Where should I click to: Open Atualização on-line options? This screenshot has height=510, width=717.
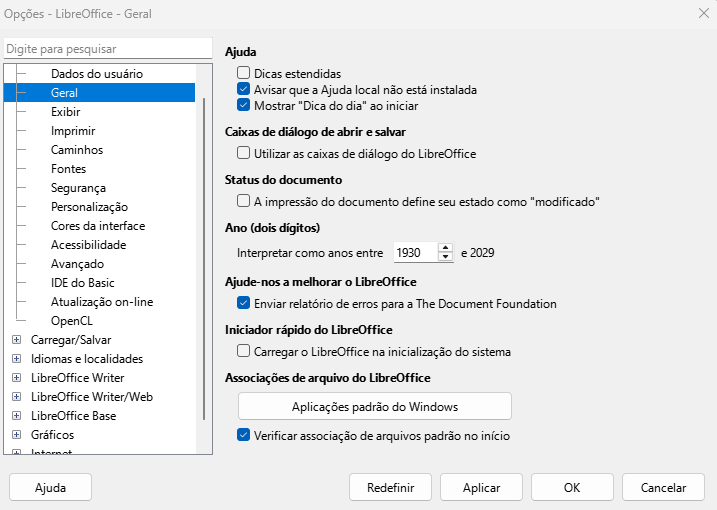102,302
